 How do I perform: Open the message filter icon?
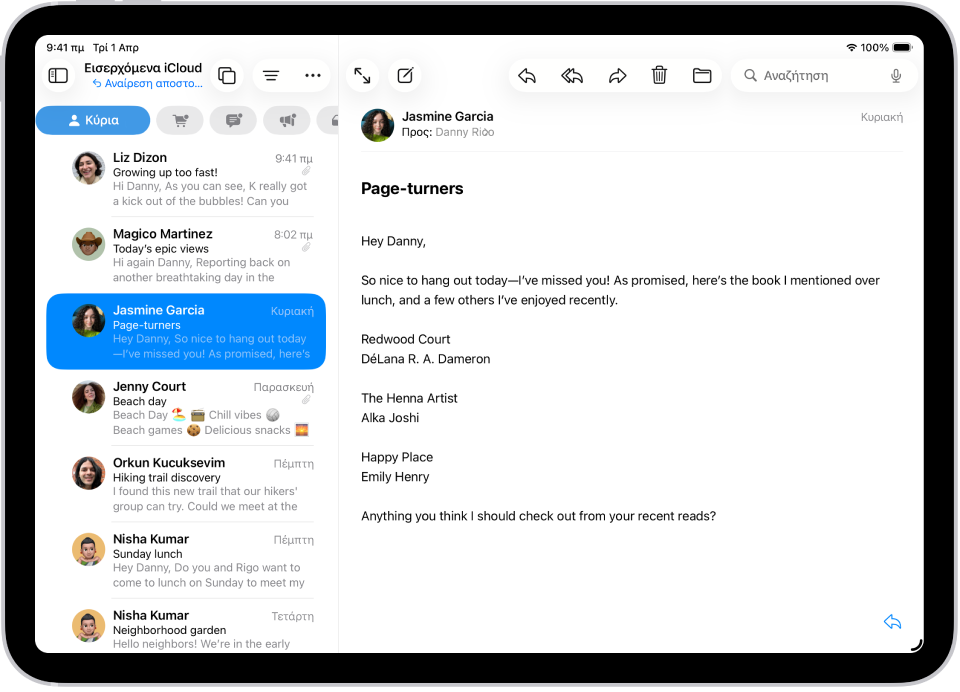(271, 76)
